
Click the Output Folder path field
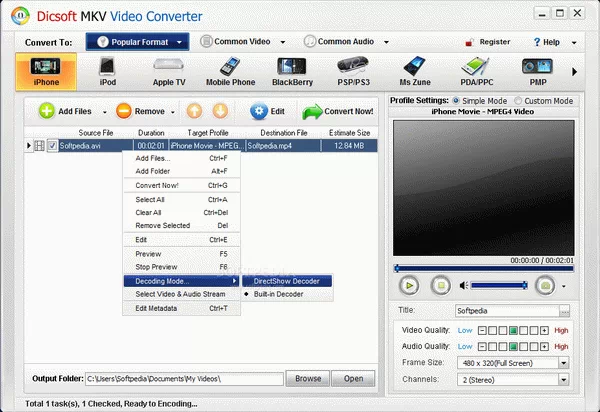click(x=184, y=379)
